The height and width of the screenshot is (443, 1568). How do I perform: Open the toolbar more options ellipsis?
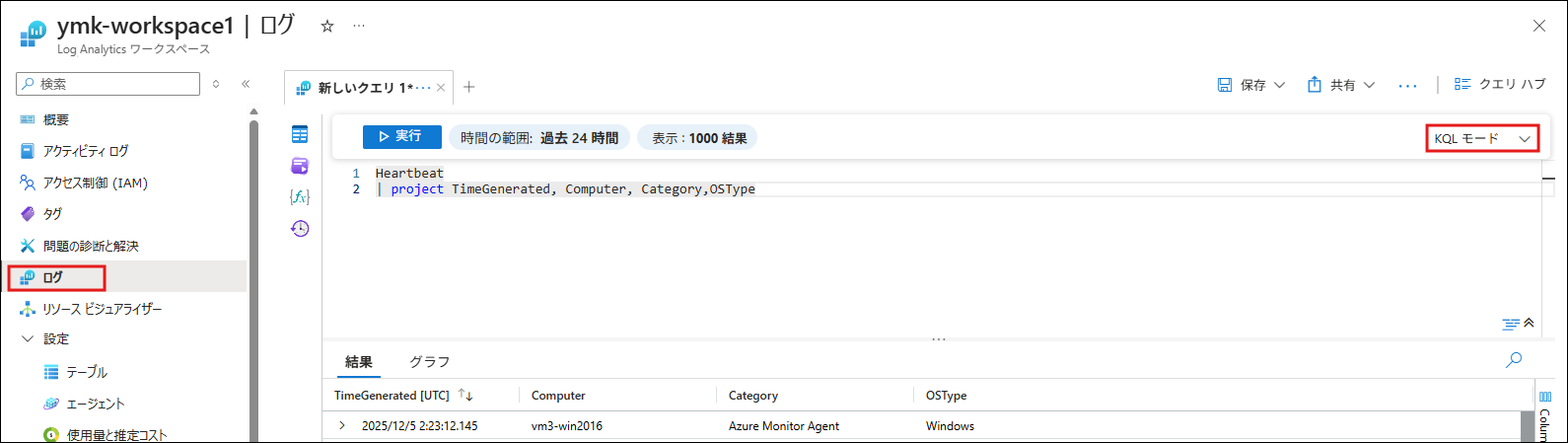pos(1407,86)
